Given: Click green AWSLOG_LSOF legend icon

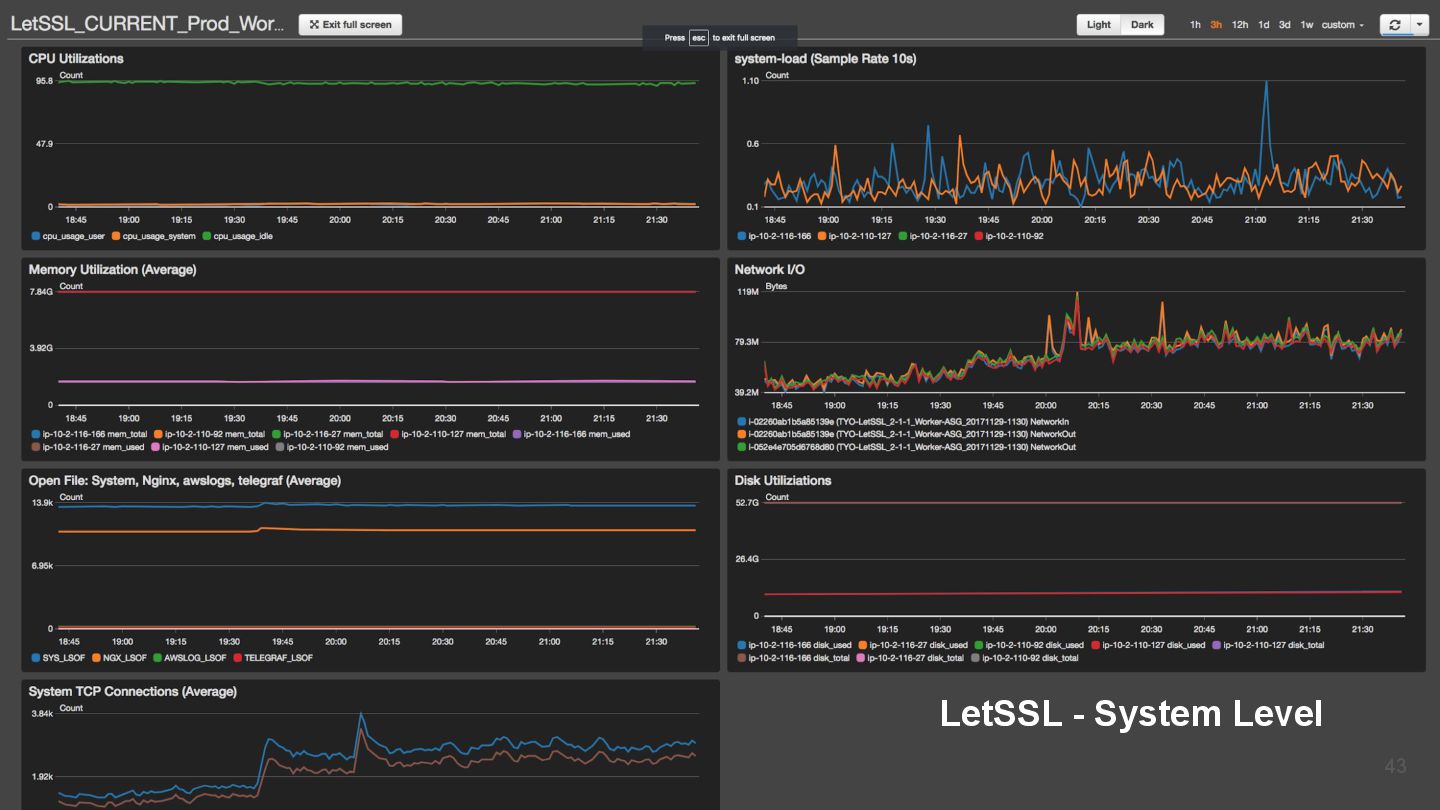Looking at the screenshot, I should pyautogui.click(x=157, y=659).
